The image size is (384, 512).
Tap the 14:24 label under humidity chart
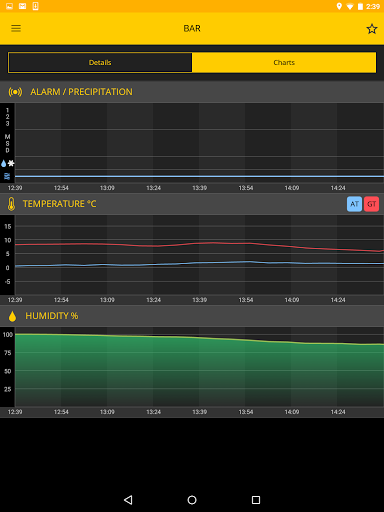[x=338, y=412]
